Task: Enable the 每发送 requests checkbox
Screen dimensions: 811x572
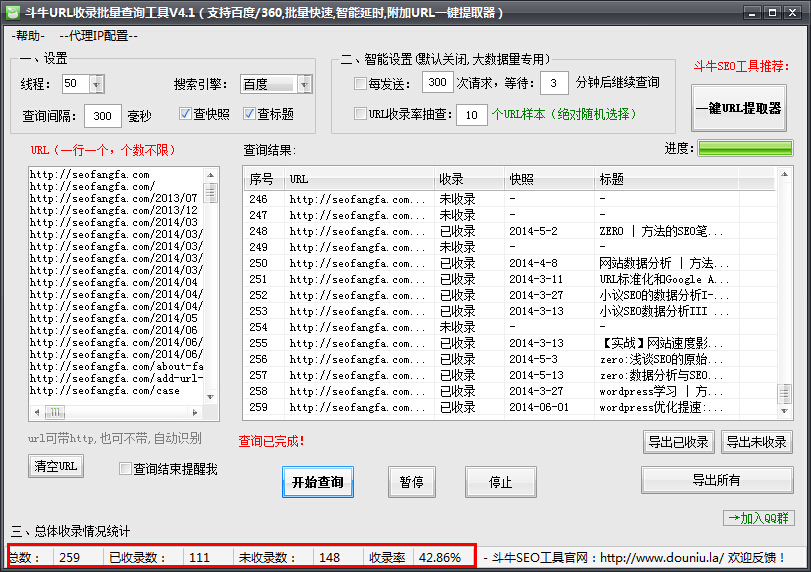Action: (360, 83)
